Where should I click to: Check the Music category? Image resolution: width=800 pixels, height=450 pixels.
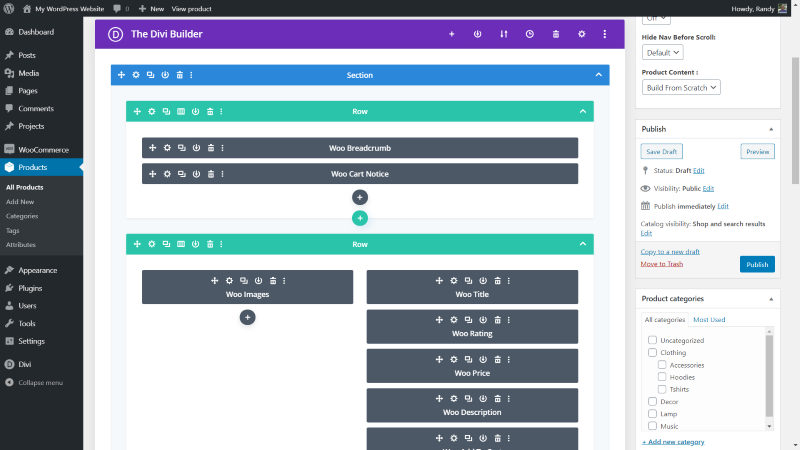point(652,426)
